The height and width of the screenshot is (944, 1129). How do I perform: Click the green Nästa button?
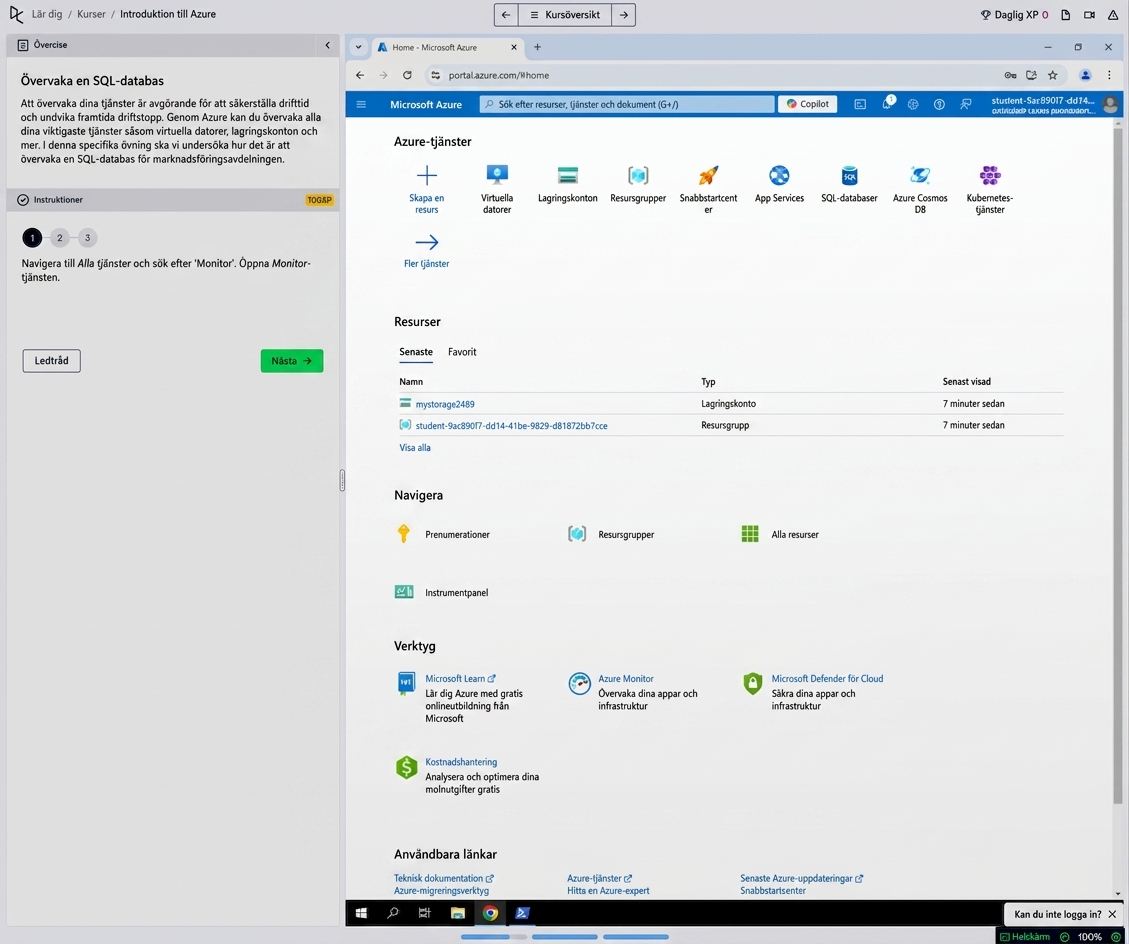coord(292,361)
